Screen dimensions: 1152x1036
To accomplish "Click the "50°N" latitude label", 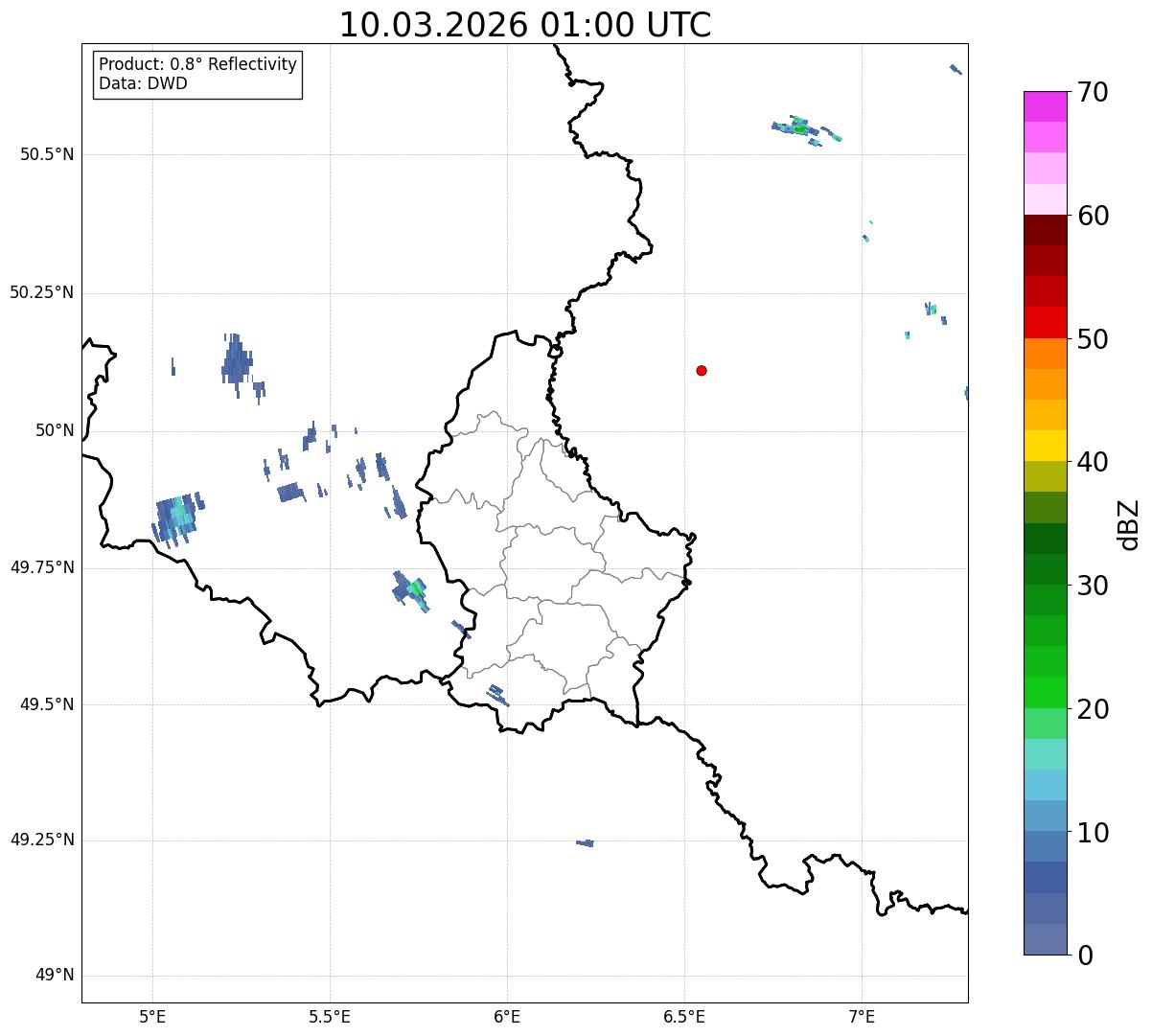I will (55, 430).
